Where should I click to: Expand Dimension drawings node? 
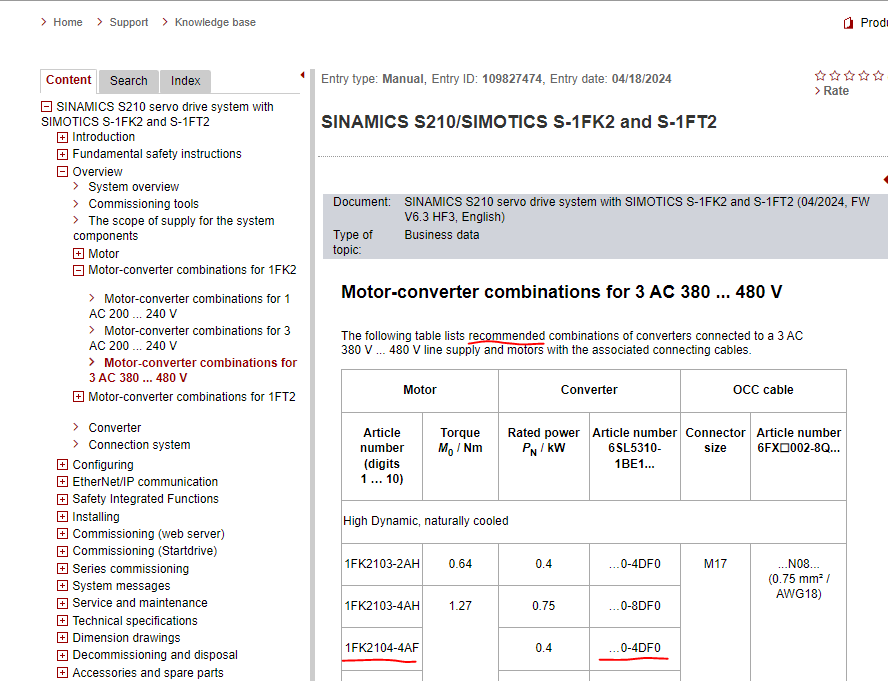62,638
